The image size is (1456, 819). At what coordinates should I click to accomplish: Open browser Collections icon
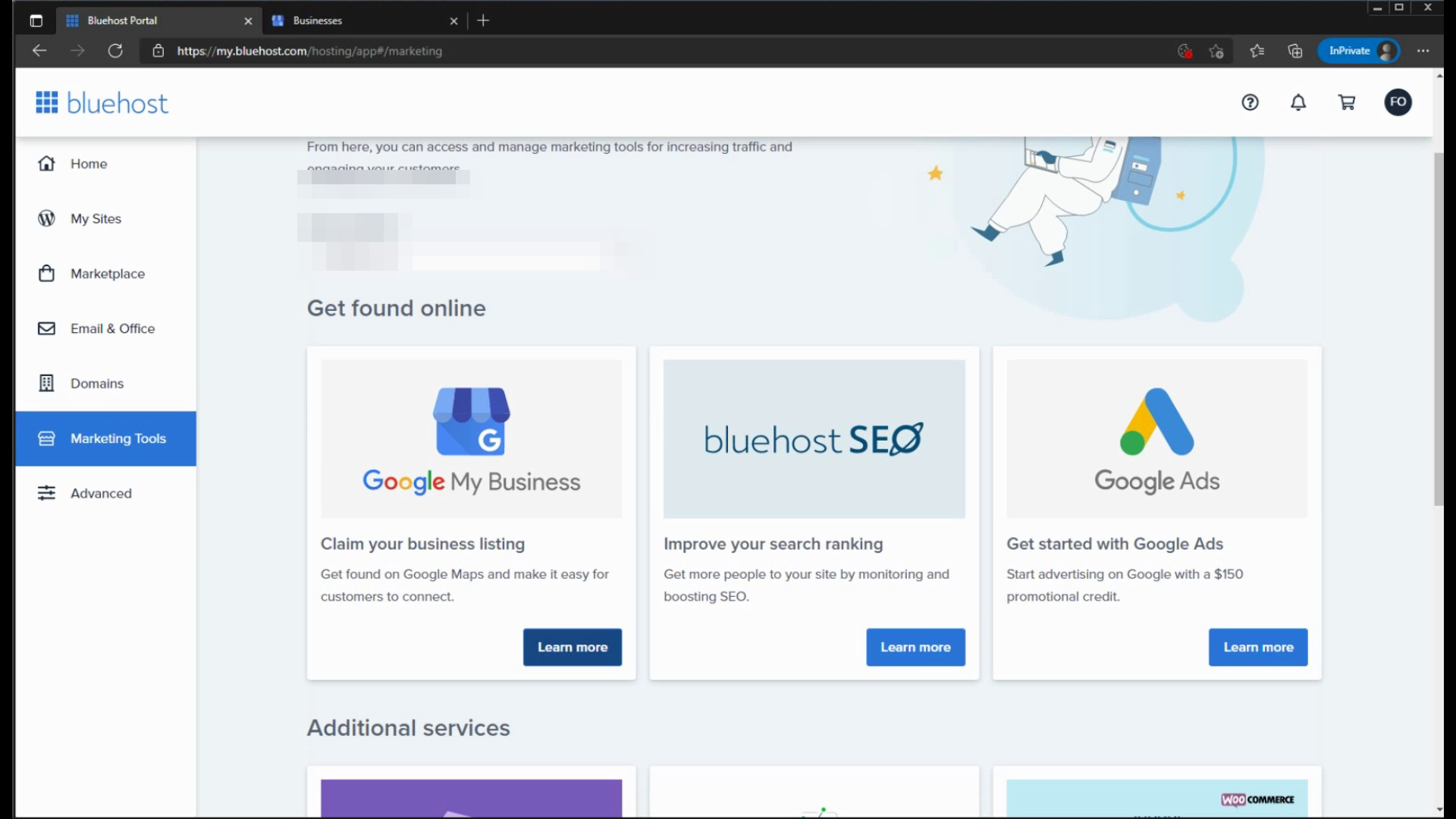[x=1295, y=51]
